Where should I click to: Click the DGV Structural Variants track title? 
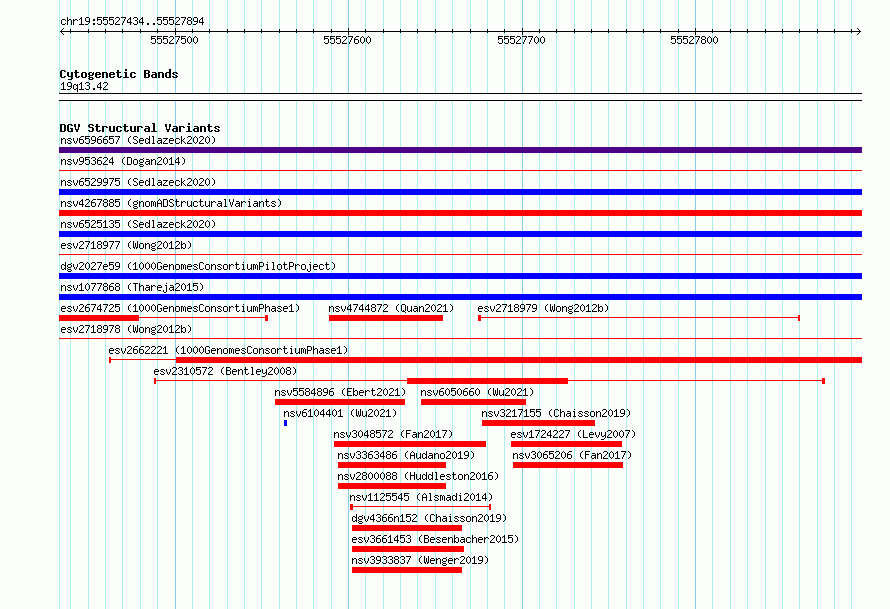[140, 128]
